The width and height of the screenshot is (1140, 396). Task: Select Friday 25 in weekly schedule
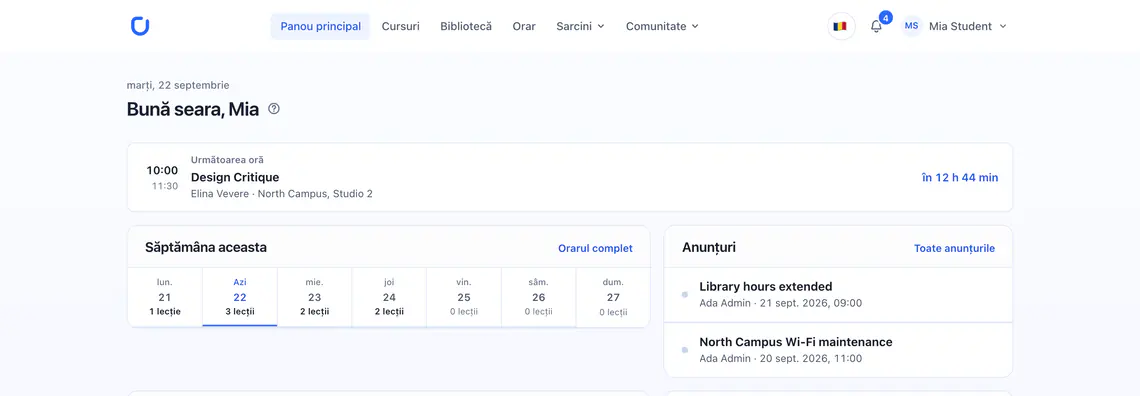464,297
